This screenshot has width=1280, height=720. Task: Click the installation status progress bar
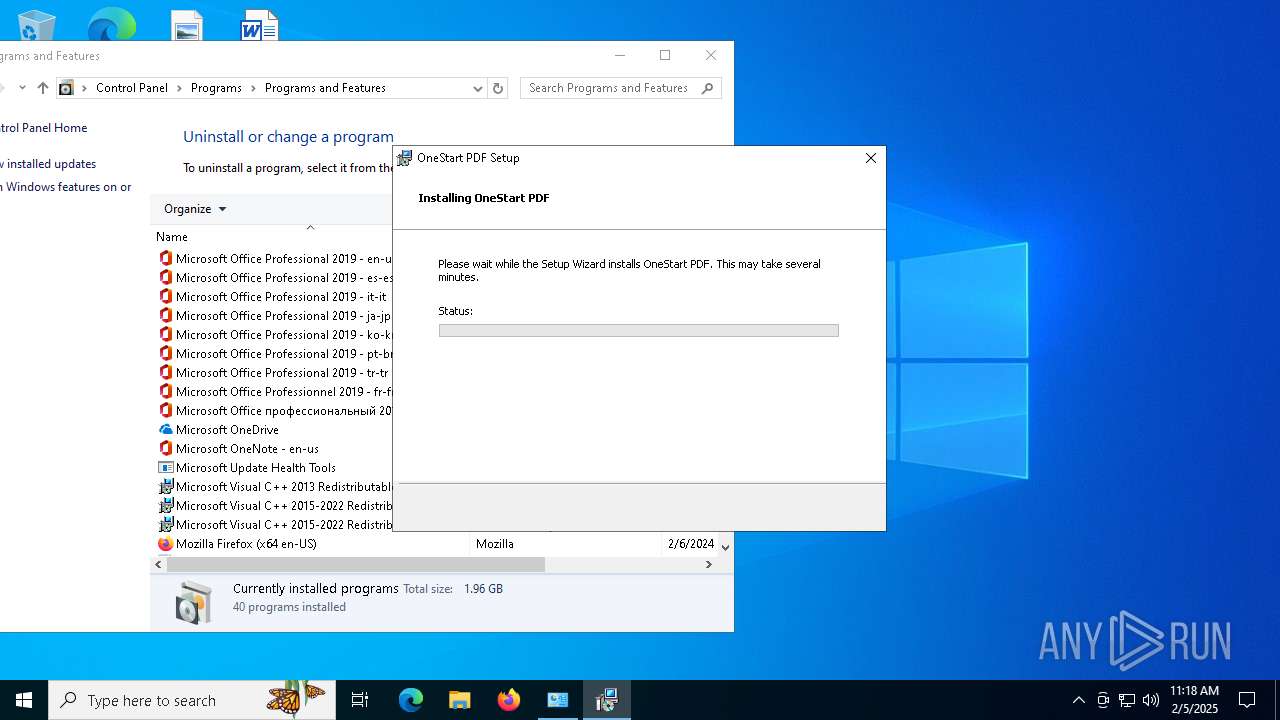[638, 330]
